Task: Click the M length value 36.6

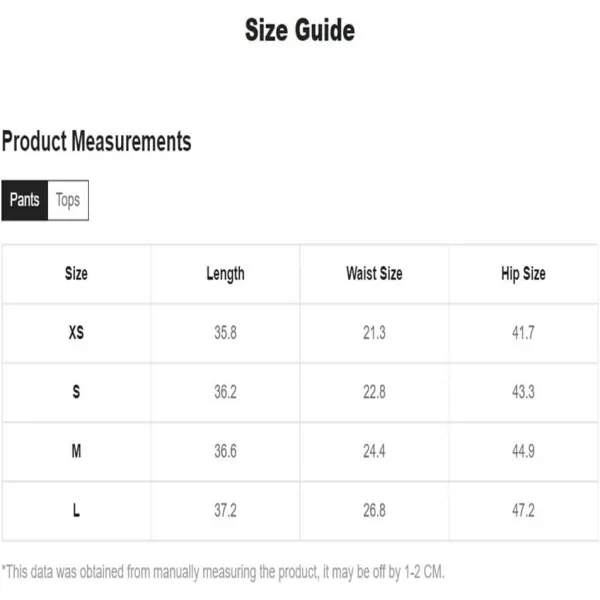Action: pos(225,451)
